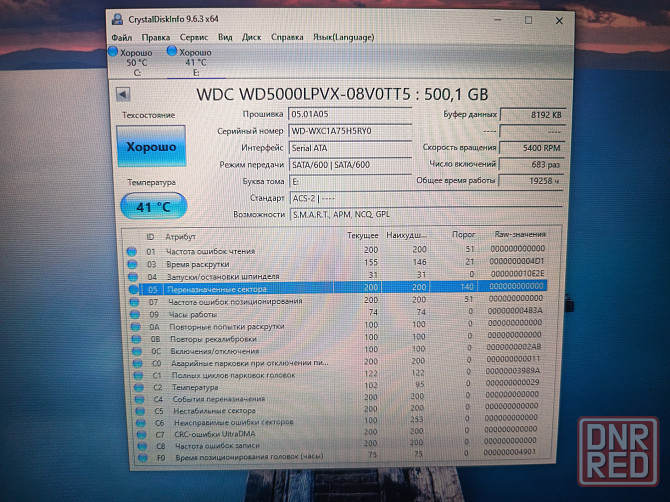This screenshot has width=670, height=502.
Task: Select row Частота ошибок позиционирования
Action: click(x=337, y=300)
